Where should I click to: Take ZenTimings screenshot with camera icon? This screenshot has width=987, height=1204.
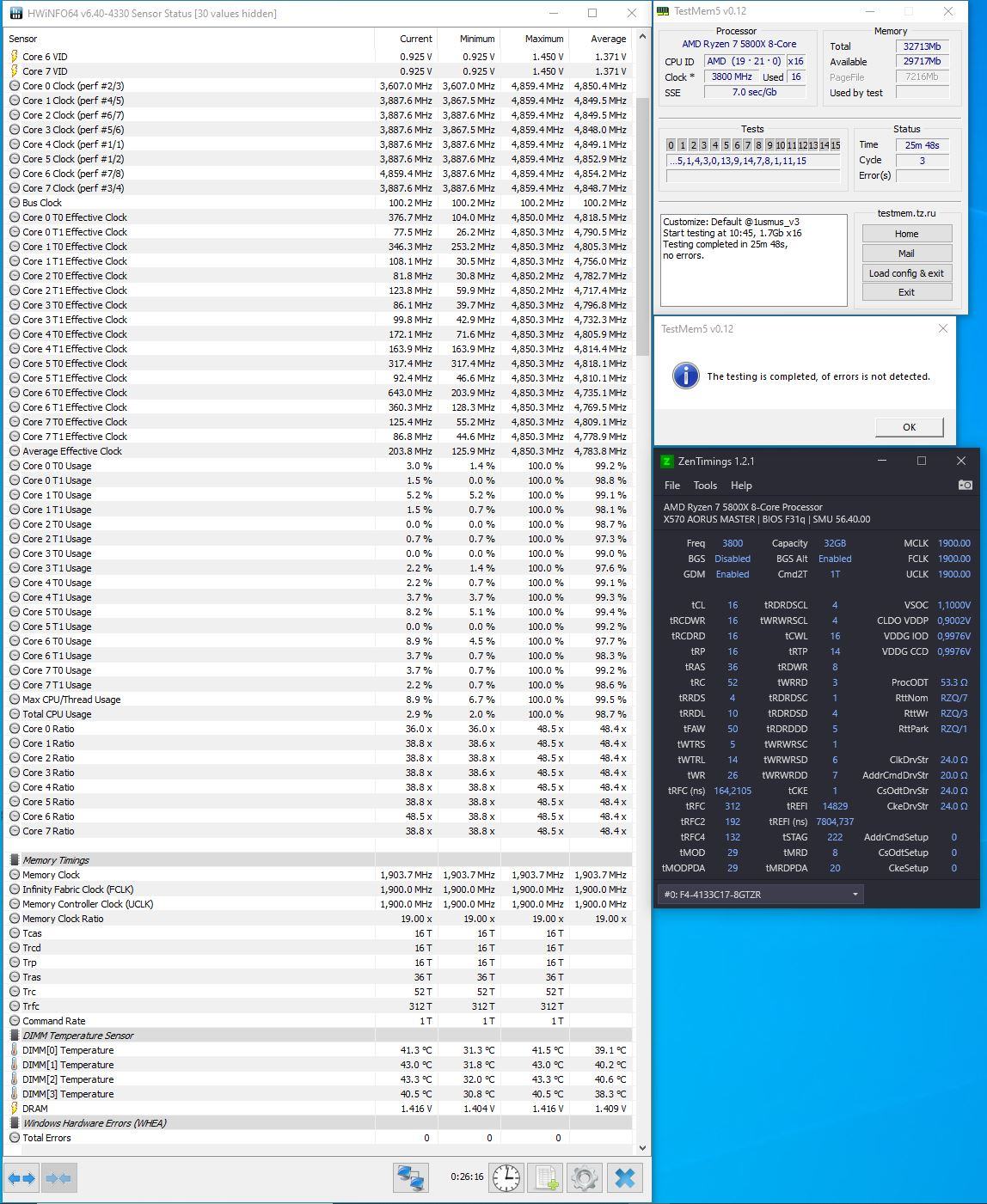click(x=965, y=485)
